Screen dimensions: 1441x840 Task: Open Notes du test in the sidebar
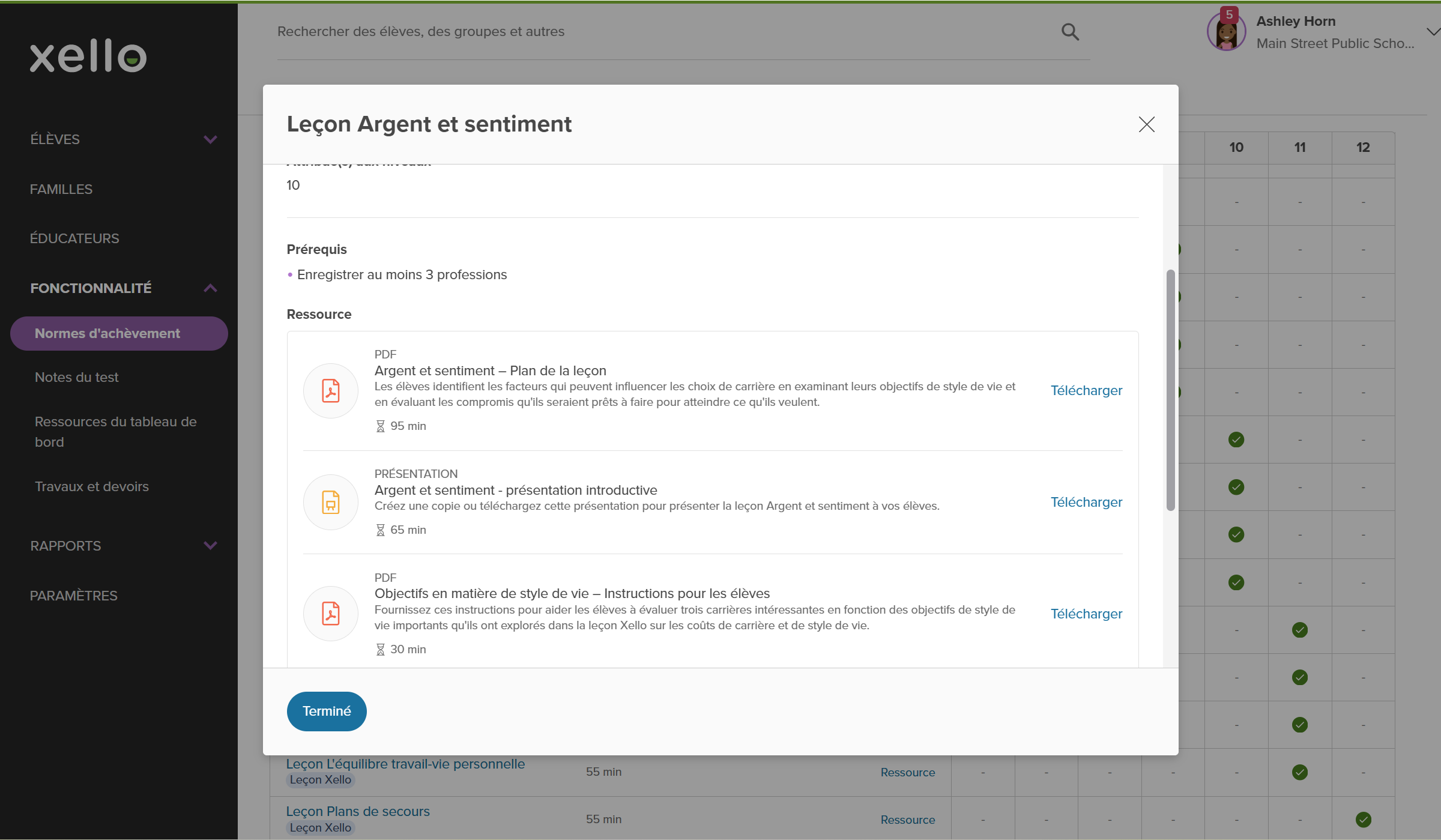coord(77,377)
